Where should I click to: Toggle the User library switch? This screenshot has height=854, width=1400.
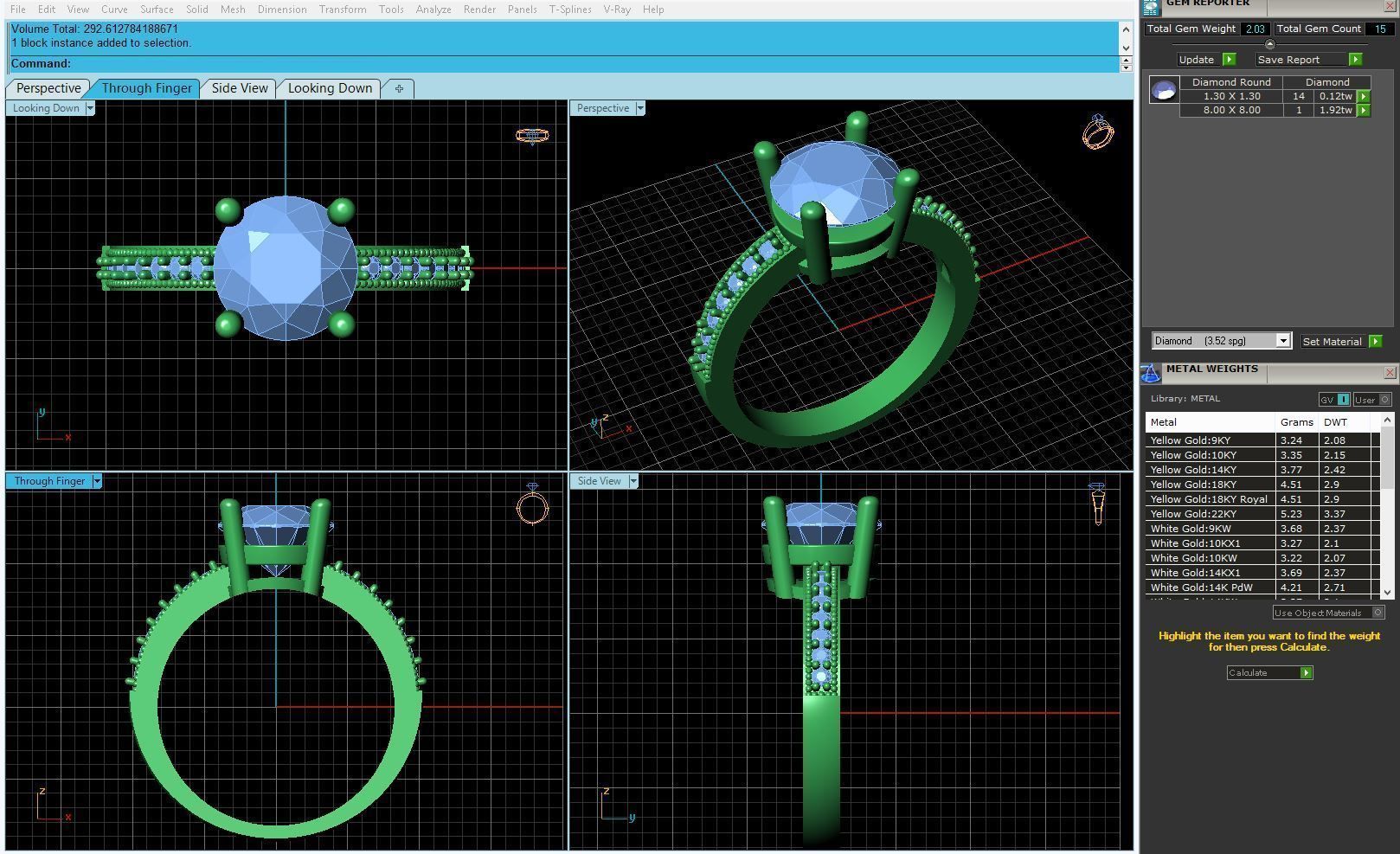(x=1372, y=400)
